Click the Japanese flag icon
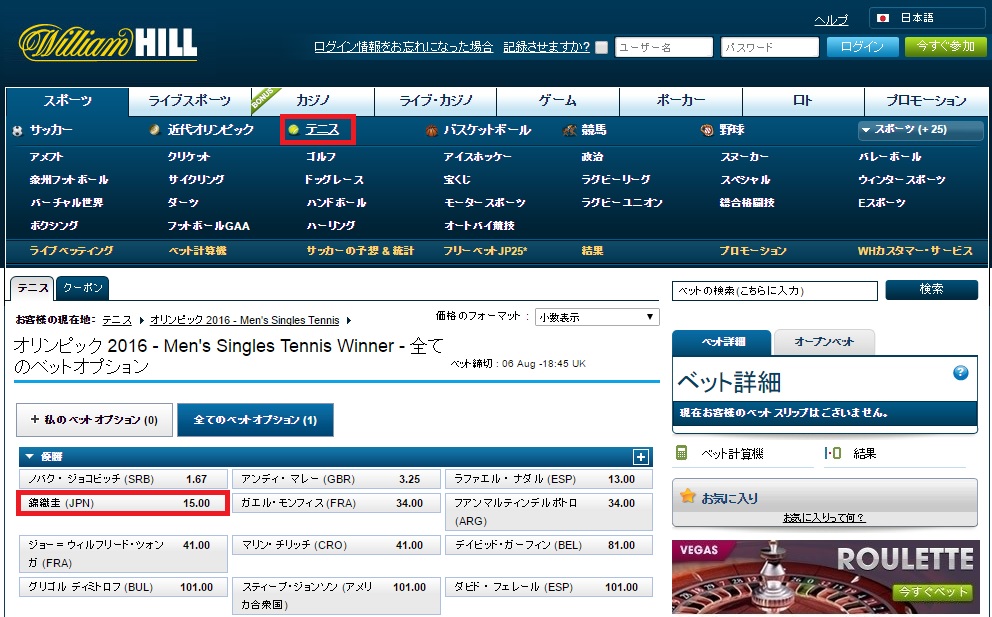 coord(883,18)
